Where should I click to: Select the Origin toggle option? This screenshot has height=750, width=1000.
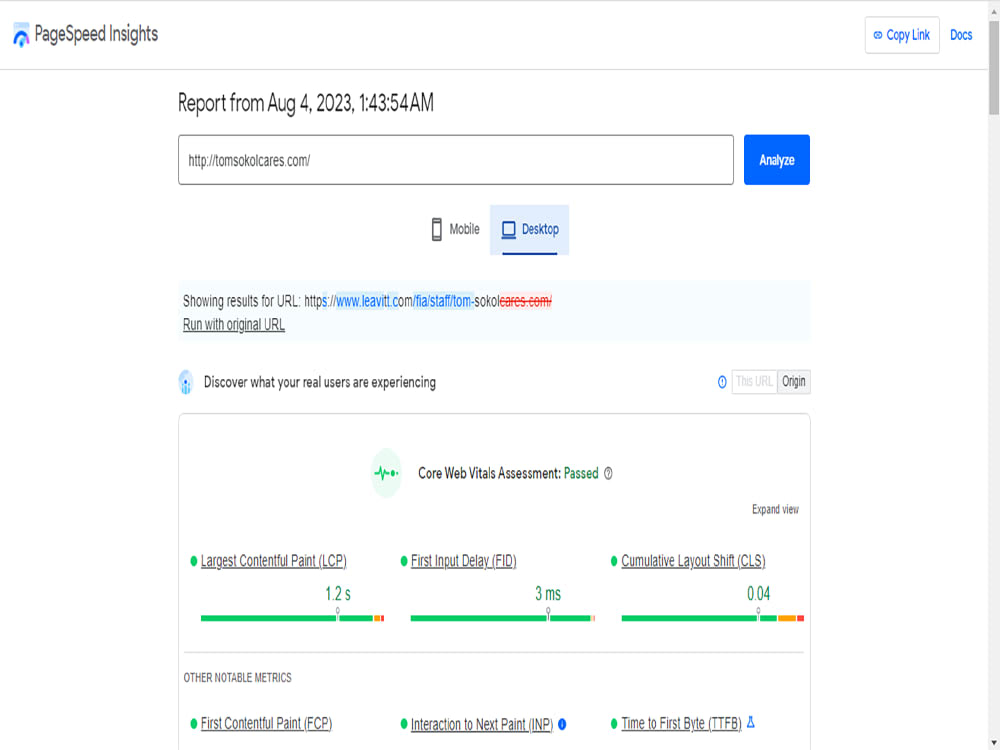click(793, 382)
